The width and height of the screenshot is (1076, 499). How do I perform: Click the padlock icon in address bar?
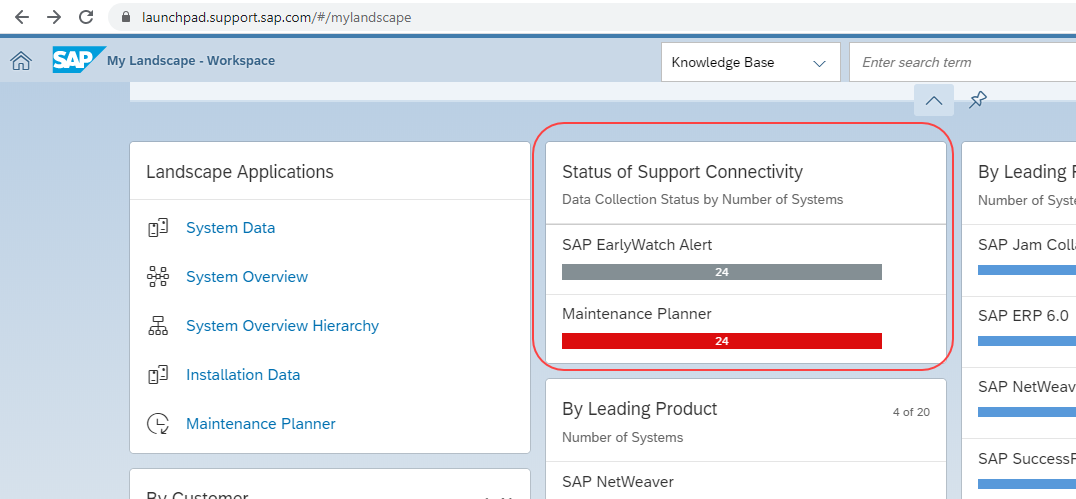[126, 17]
